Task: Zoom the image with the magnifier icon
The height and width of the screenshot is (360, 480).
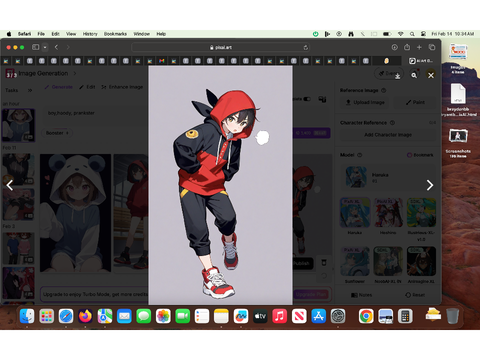Action: [414, 76]
